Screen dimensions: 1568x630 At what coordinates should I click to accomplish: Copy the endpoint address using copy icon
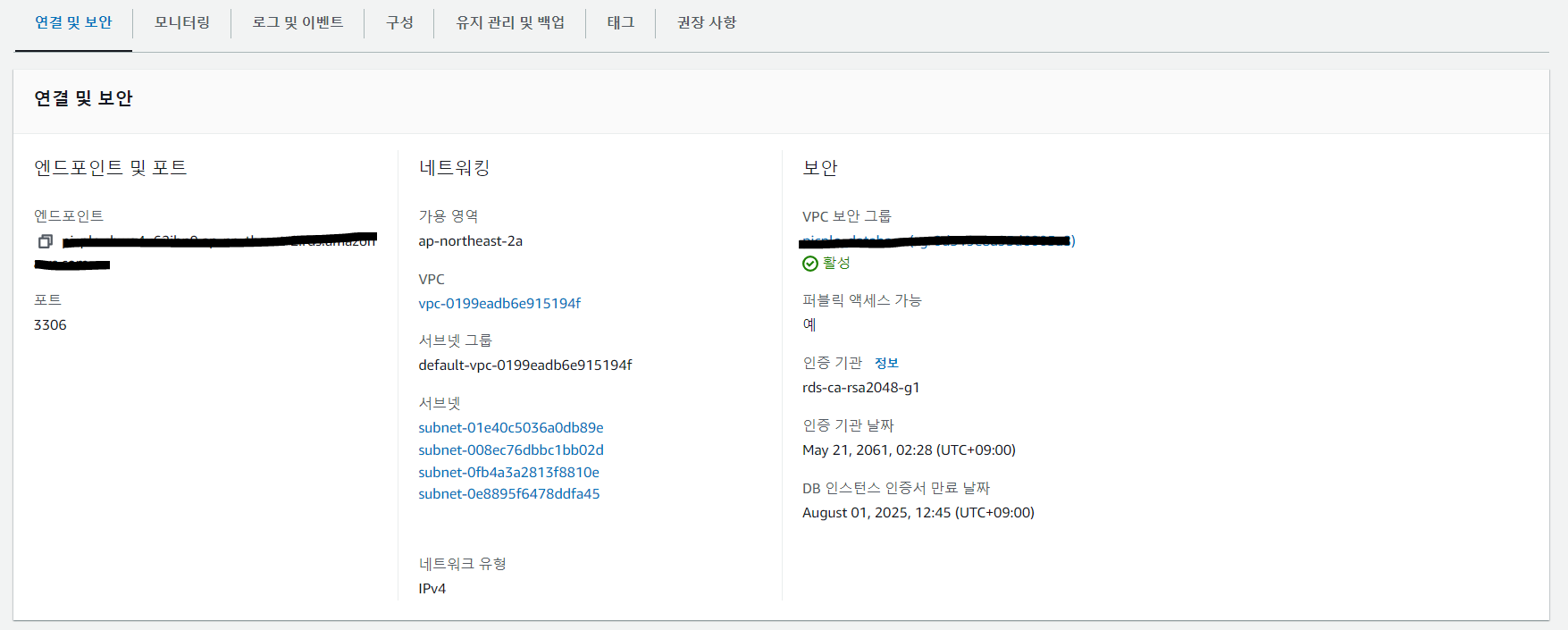pos(46,241)
